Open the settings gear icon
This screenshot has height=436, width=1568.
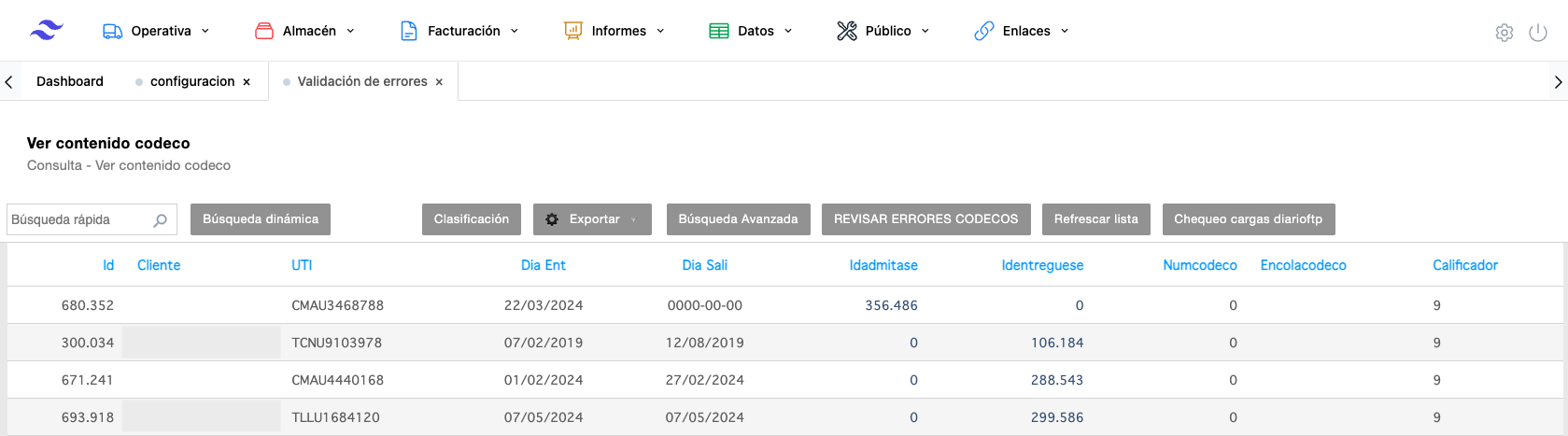pyautogui.click(x=1504, y=33)
